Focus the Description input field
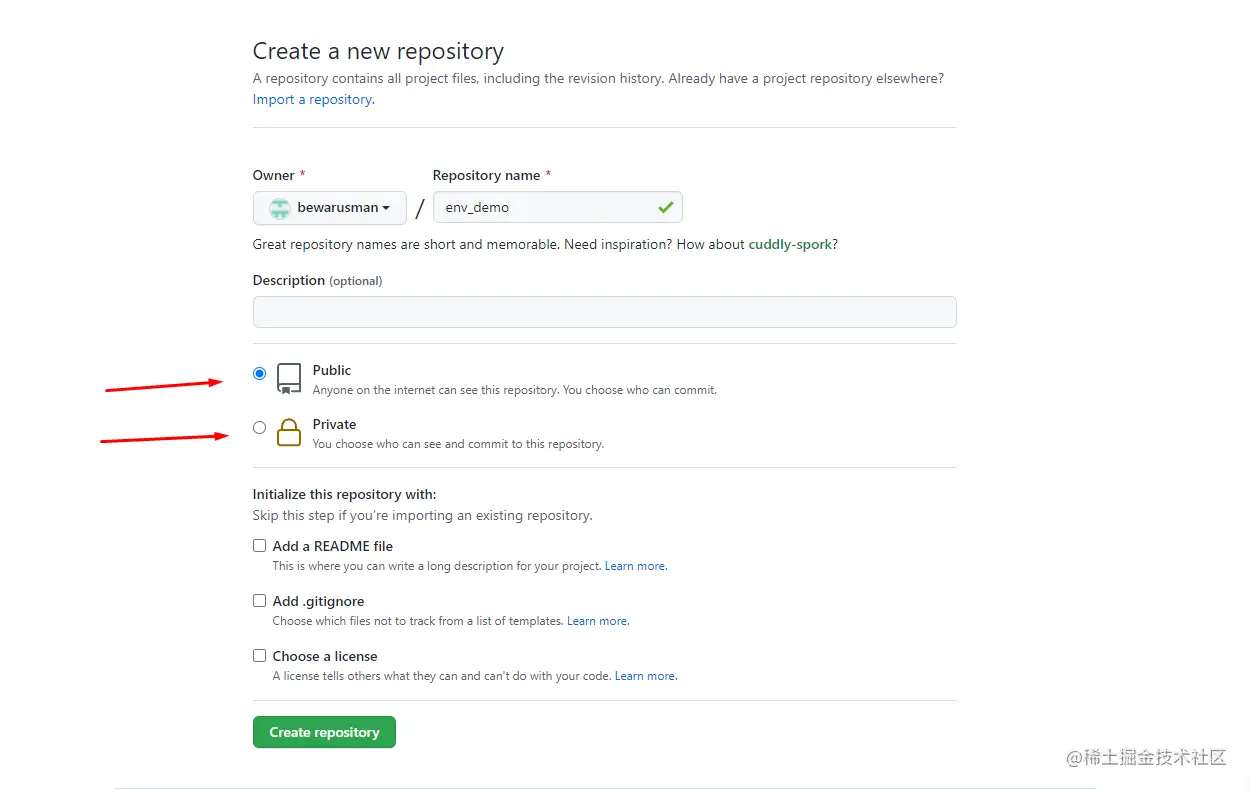1249x790 pixels. coord(605,312)
